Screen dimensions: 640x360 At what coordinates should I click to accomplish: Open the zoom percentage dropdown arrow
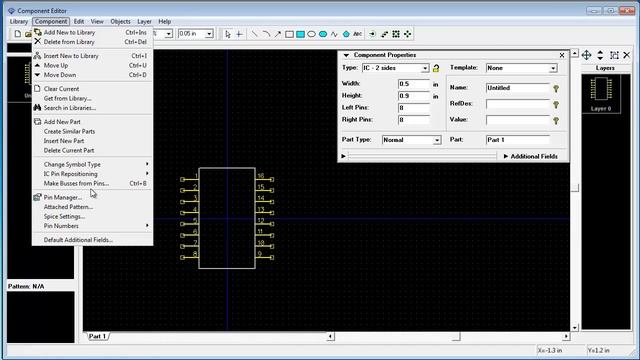[169, 34]
